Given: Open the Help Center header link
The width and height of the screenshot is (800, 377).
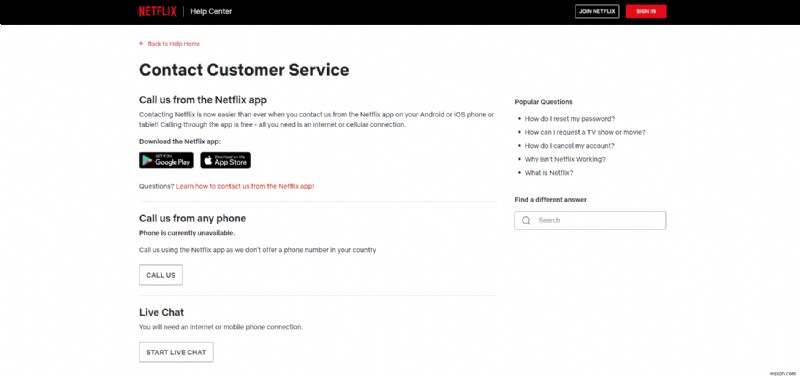Looking at the screenshot, I should [x=211, y=11].
